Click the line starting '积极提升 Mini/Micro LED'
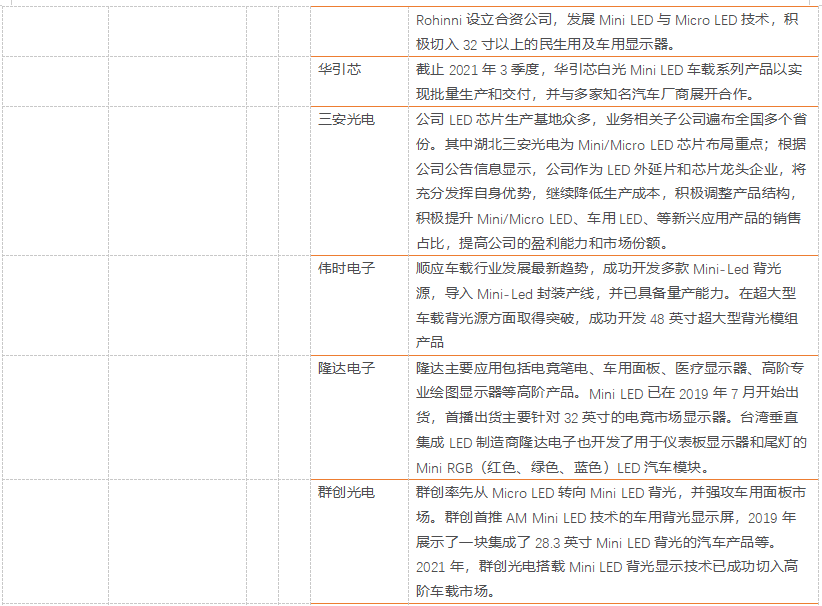This screenshot has width=822, height=606. pyautogui.click(x=608, y=219)
